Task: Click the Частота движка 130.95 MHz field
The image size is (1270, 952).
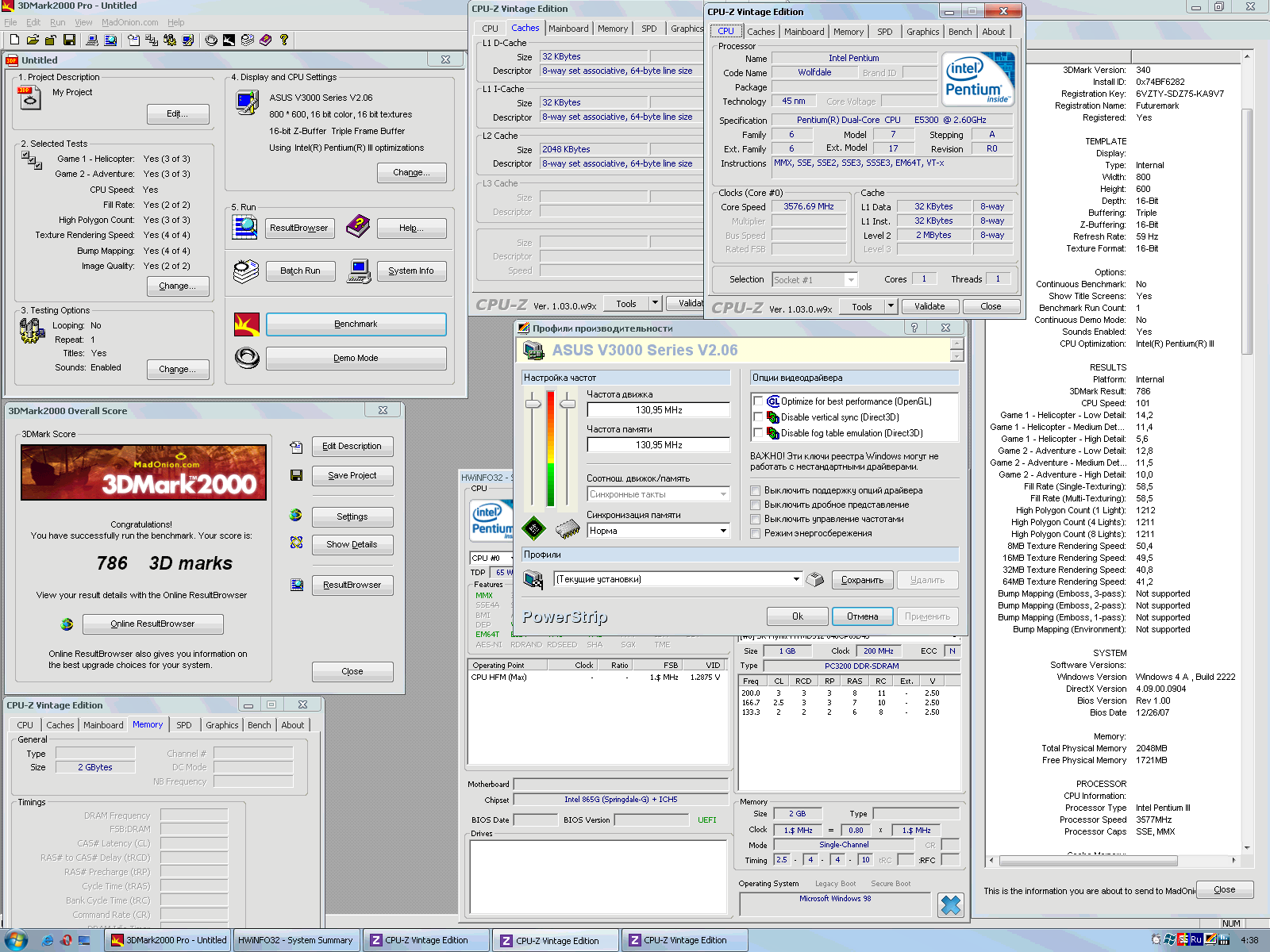Action: (659, 410)
